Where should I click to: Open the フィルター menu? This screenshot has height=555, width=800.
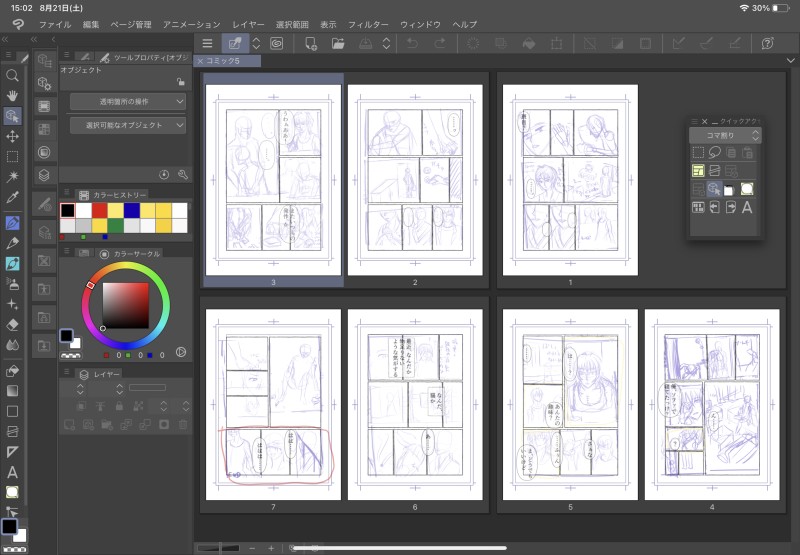click(x=369, y=23)
